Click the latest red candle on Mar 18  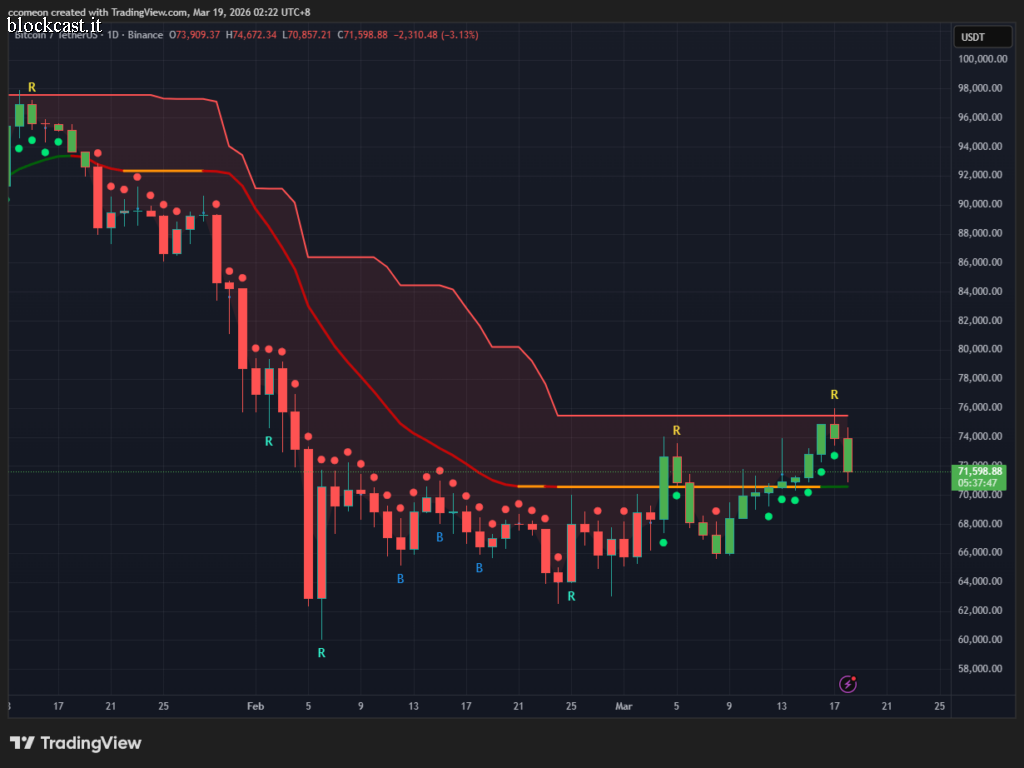848,455
